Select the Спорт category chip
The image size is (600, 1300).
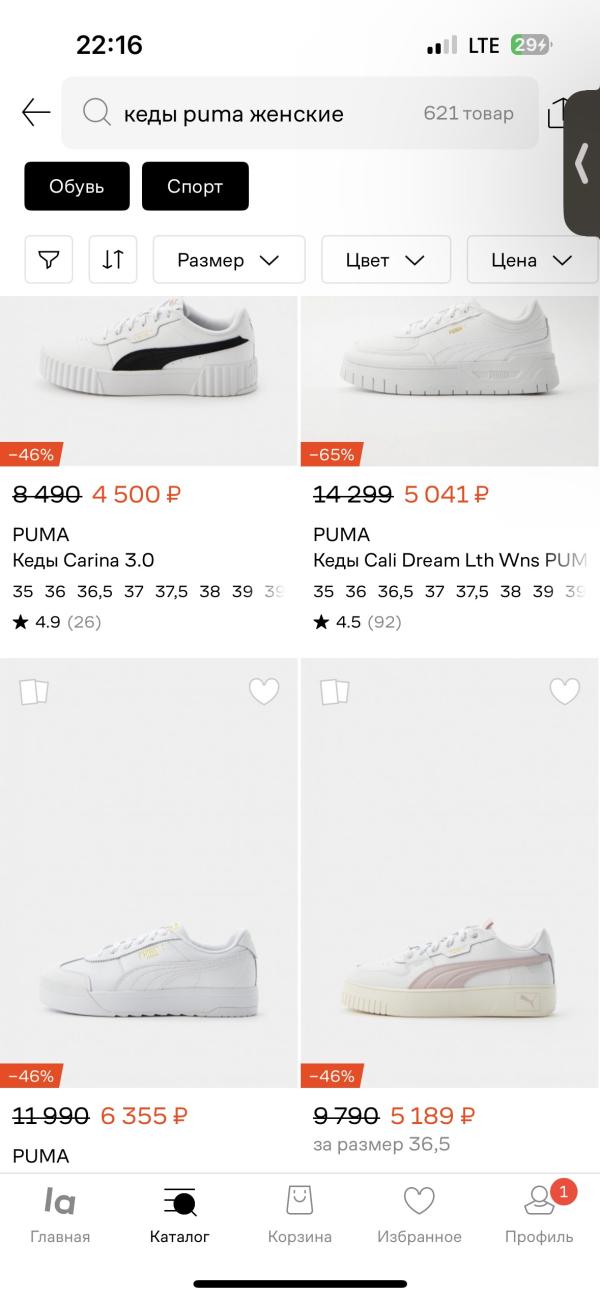195,186
